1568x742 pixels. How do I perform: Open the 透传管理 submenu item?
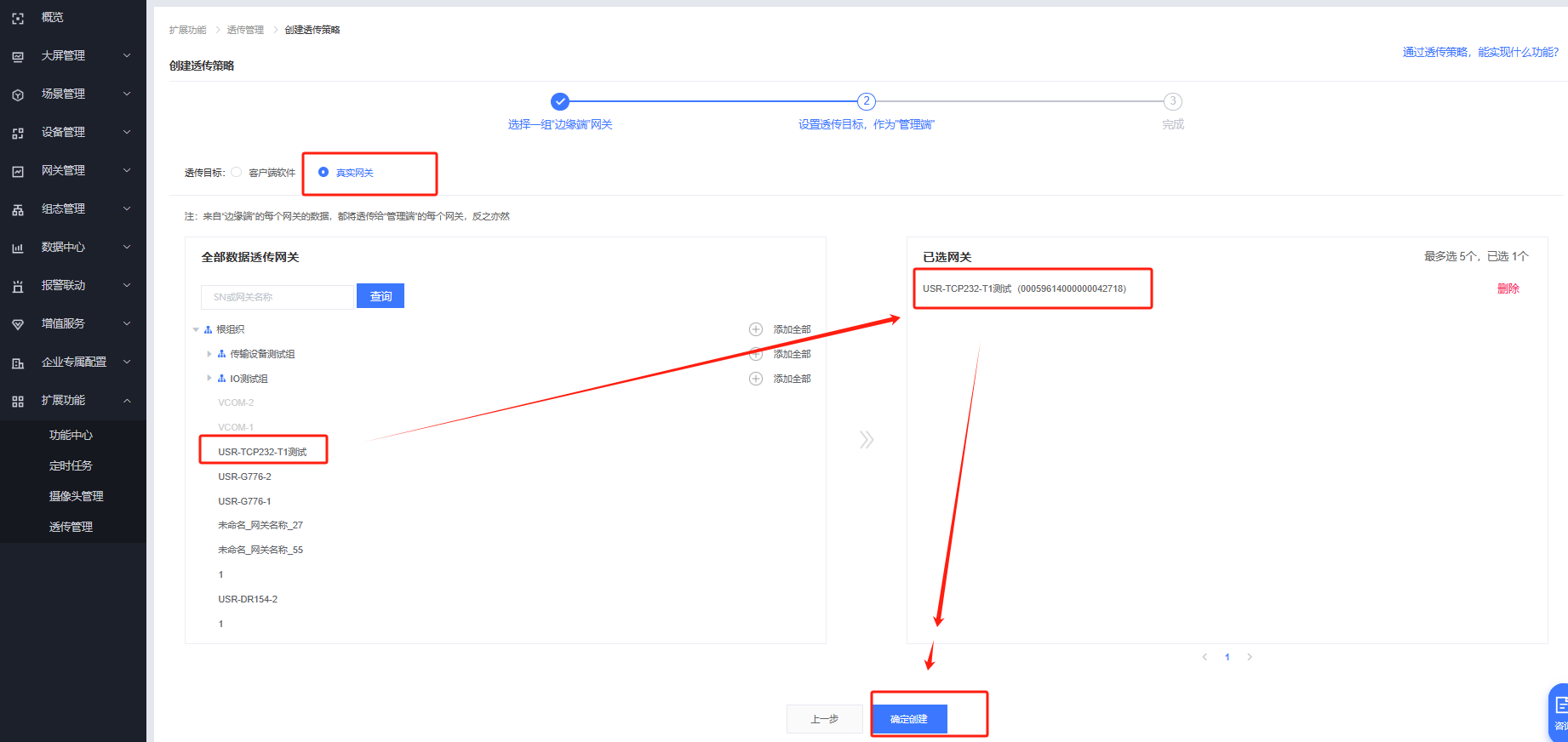click(71, 527)
